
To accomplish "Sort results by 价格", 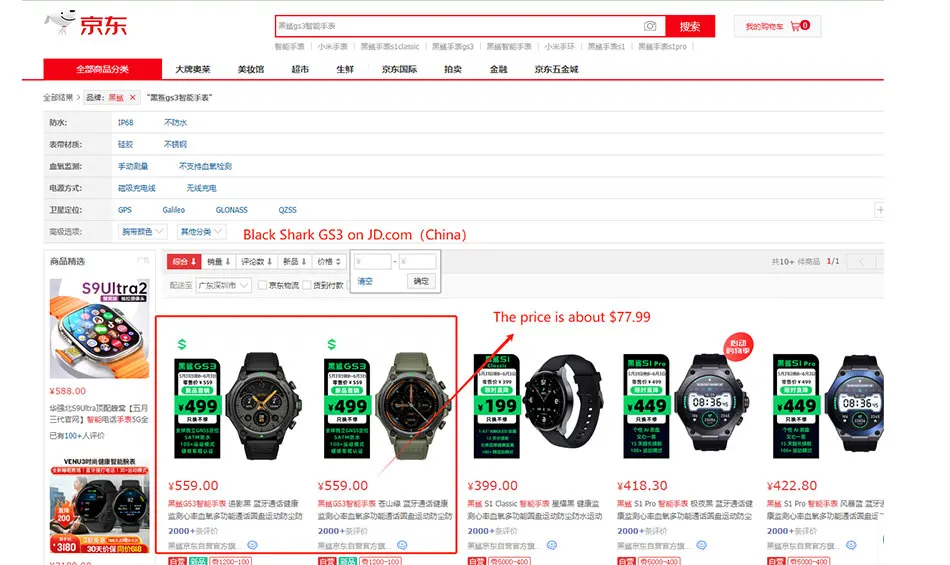I will (x=330, y=262).
